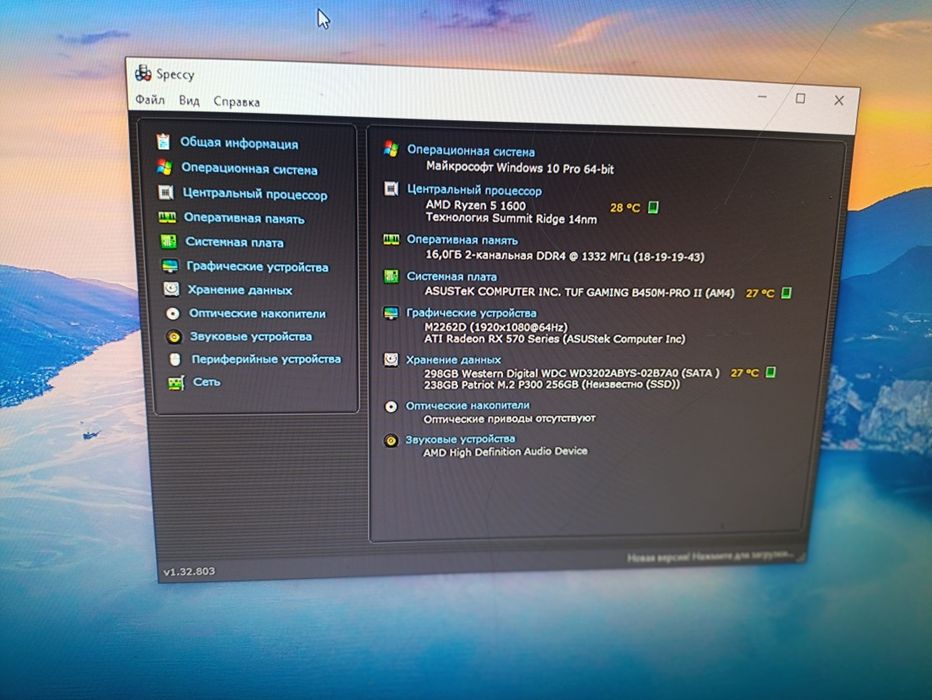Open the Справка menu

[x=237, y=102]
